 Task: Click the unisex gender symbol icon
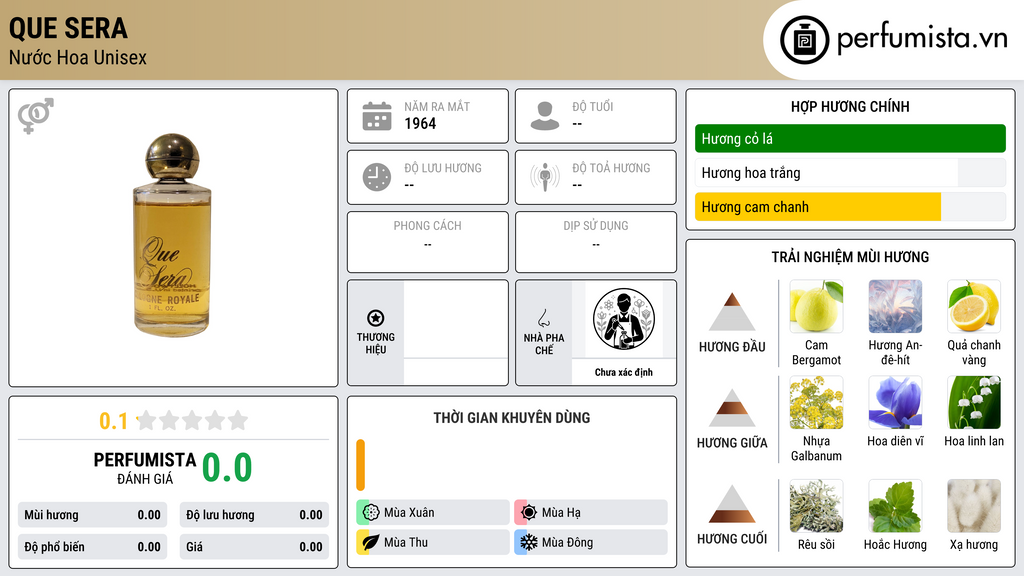[x=36, y=116]
